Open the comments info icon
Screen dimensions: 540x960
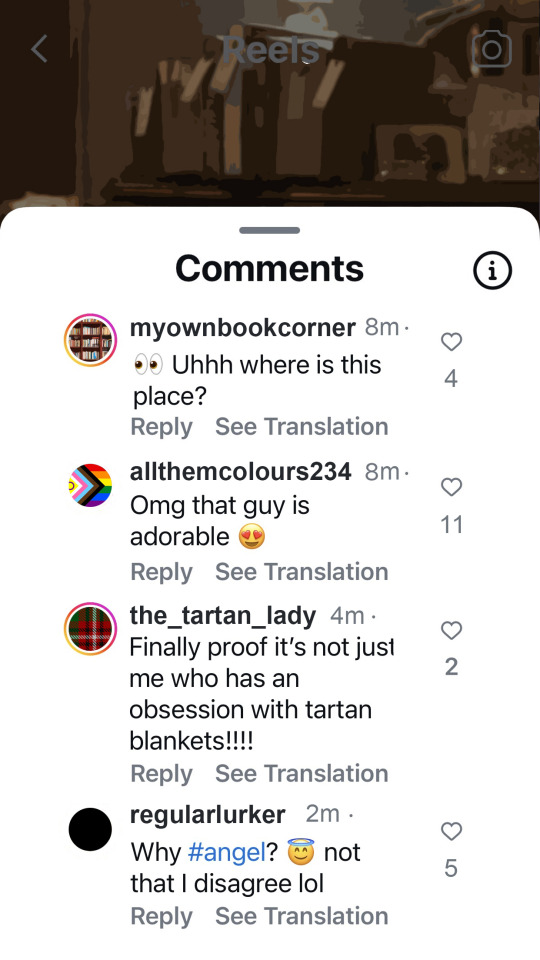pyautogui.click(x=492, y=270)
